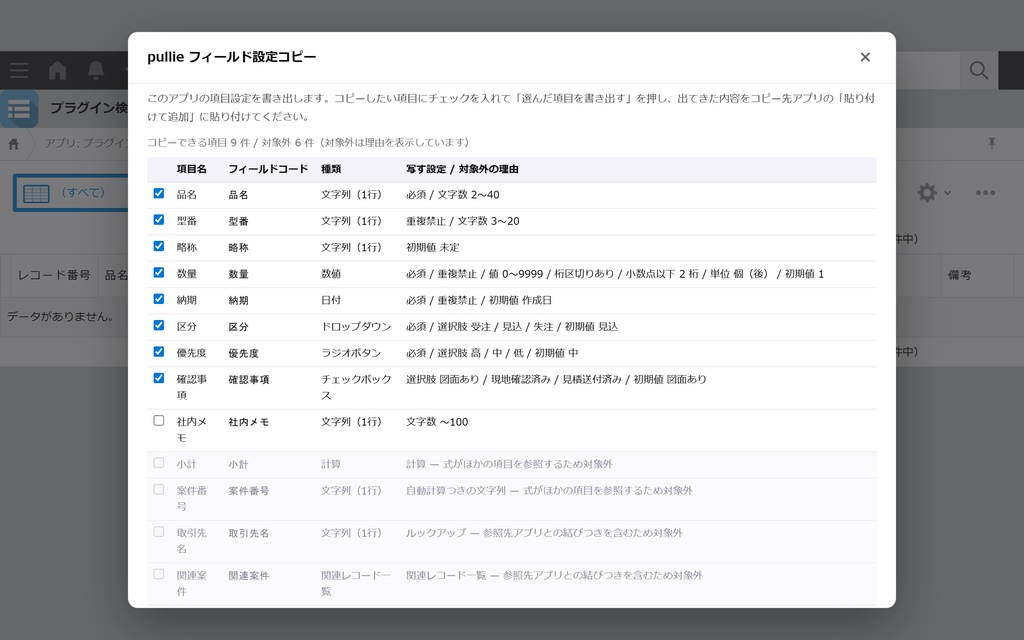Image resolution: width=1024 pixels, height=640 pixels.
Task: Click the ラジオボタン type cell
Action: pyautogui.click(x=351, y=353)
